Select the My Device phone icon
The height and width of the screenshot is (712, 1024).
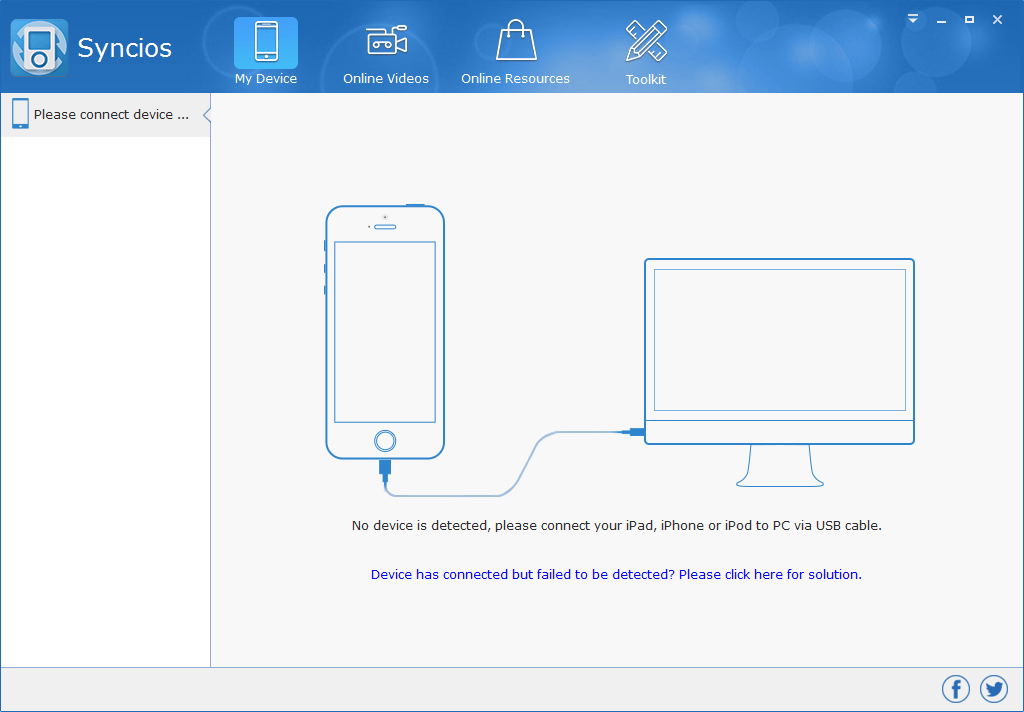click(x=265, y=38)
